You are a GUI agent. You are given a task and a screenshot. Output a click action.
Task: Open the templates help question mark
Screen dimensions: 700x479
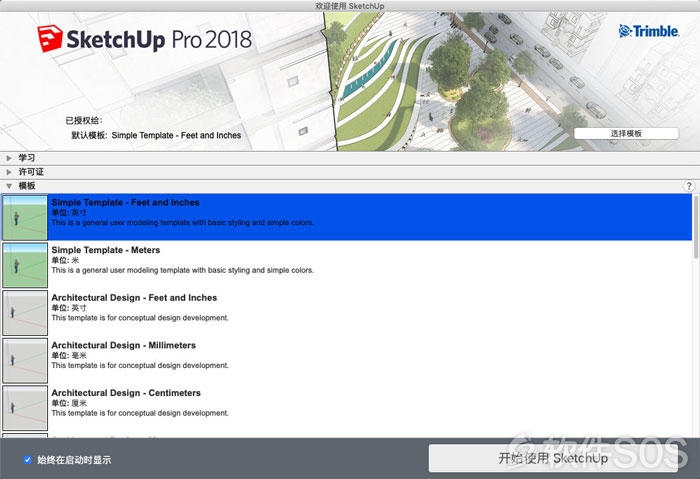pyautogui.click(x=688, y=186)
